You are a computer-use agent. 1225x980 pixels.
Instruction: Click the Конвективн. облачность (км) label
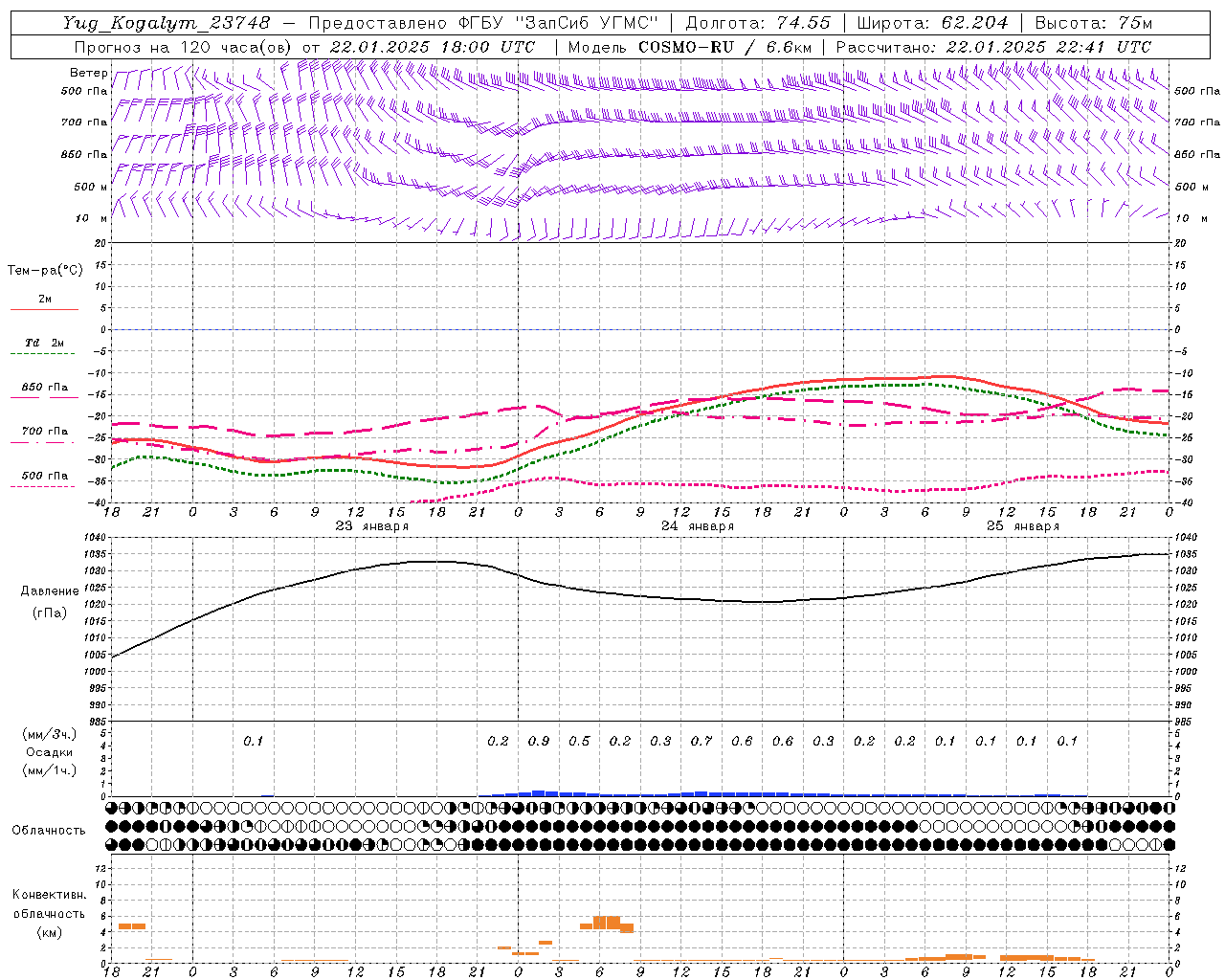49,913
